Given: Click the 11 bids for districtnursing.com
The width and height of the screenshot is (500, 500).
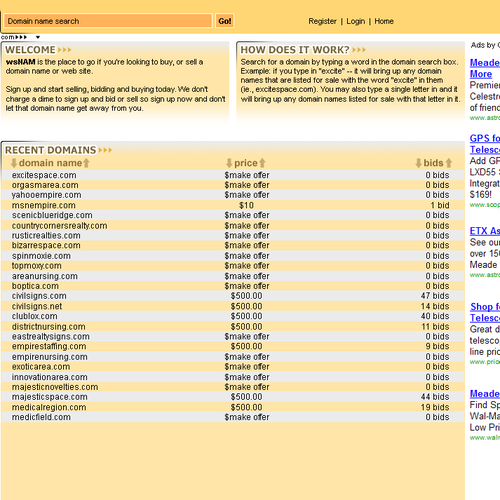Looking at the screenshot, I should (435, 327).
